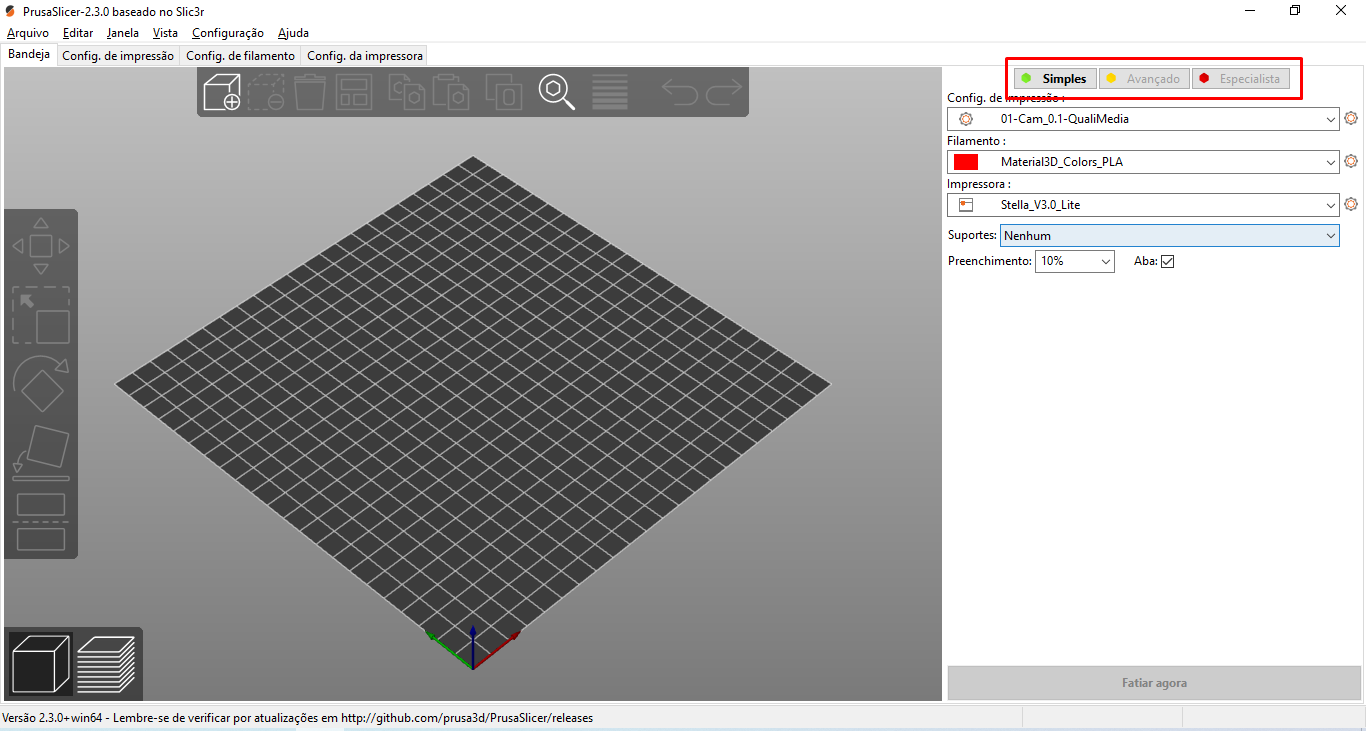Open the Arquivo menu

[28, 33]
